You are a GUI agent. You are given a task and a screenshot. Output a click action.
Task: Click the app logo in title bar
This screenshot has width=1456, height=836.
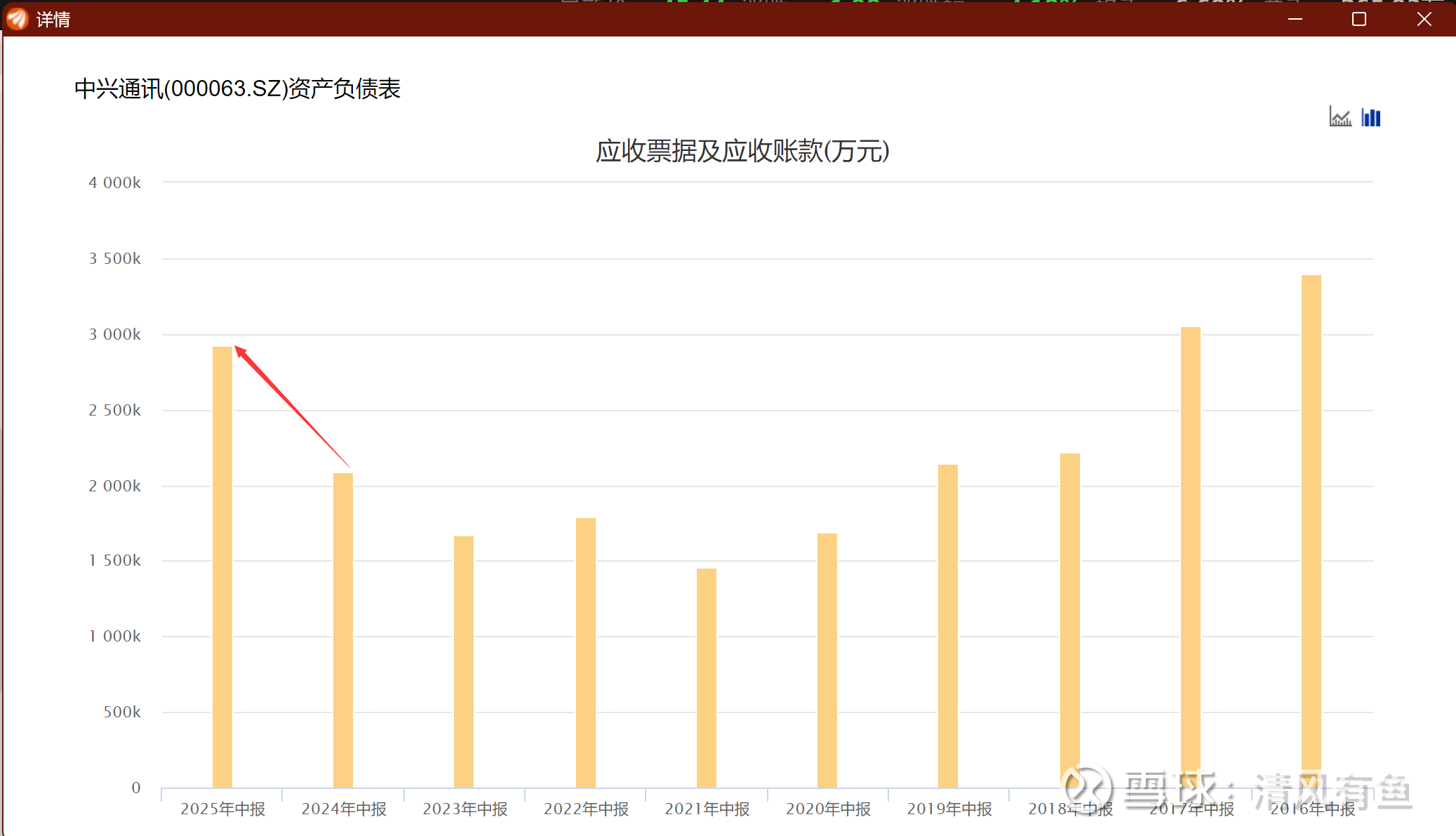tap(17, 19)
